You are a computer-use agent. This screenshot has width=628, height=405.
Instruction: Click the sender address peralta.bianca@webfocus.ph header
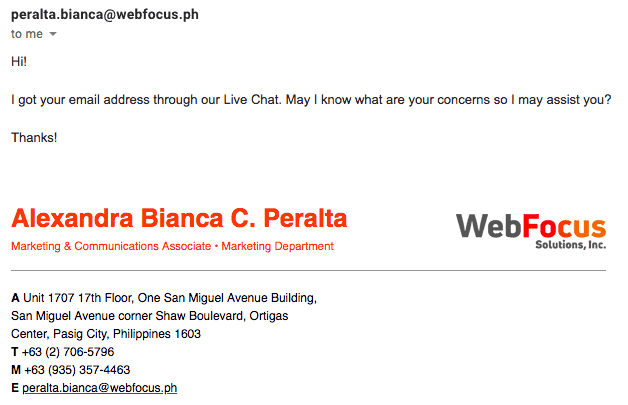click(x=105, y=14)
